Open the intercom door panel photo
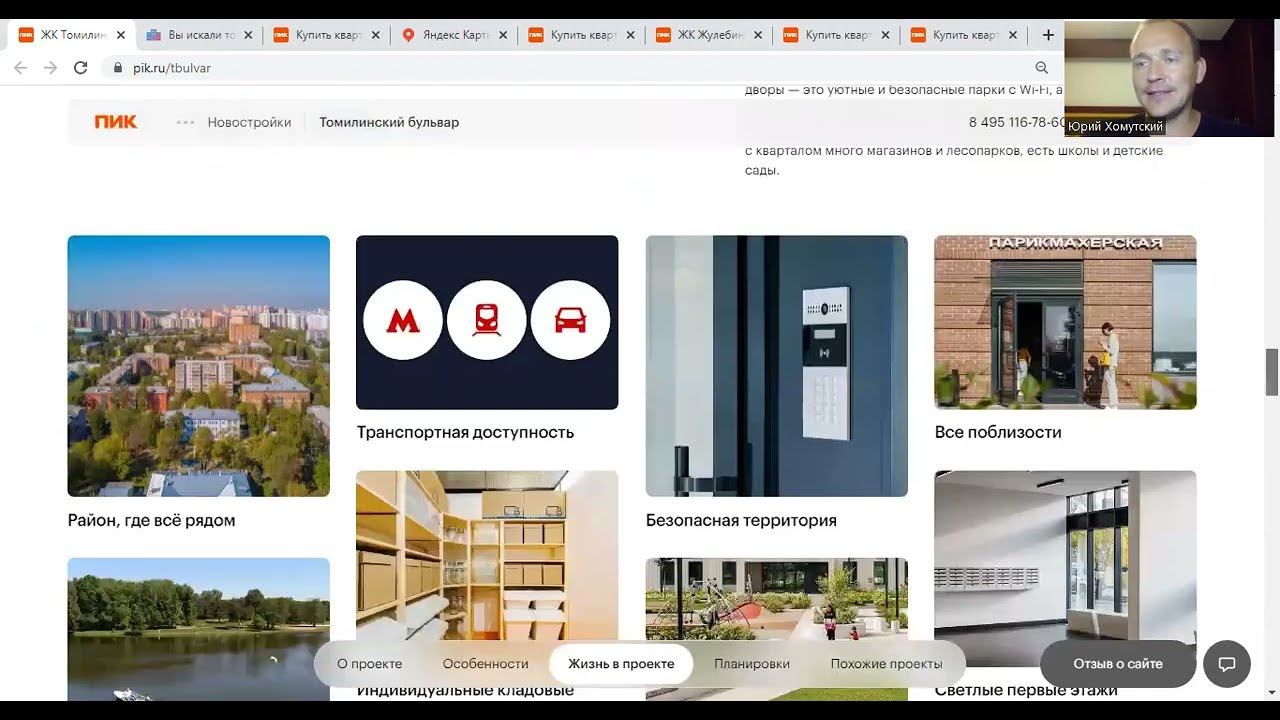Viewport: 1280px width, 720px height. tap(777, 366)
